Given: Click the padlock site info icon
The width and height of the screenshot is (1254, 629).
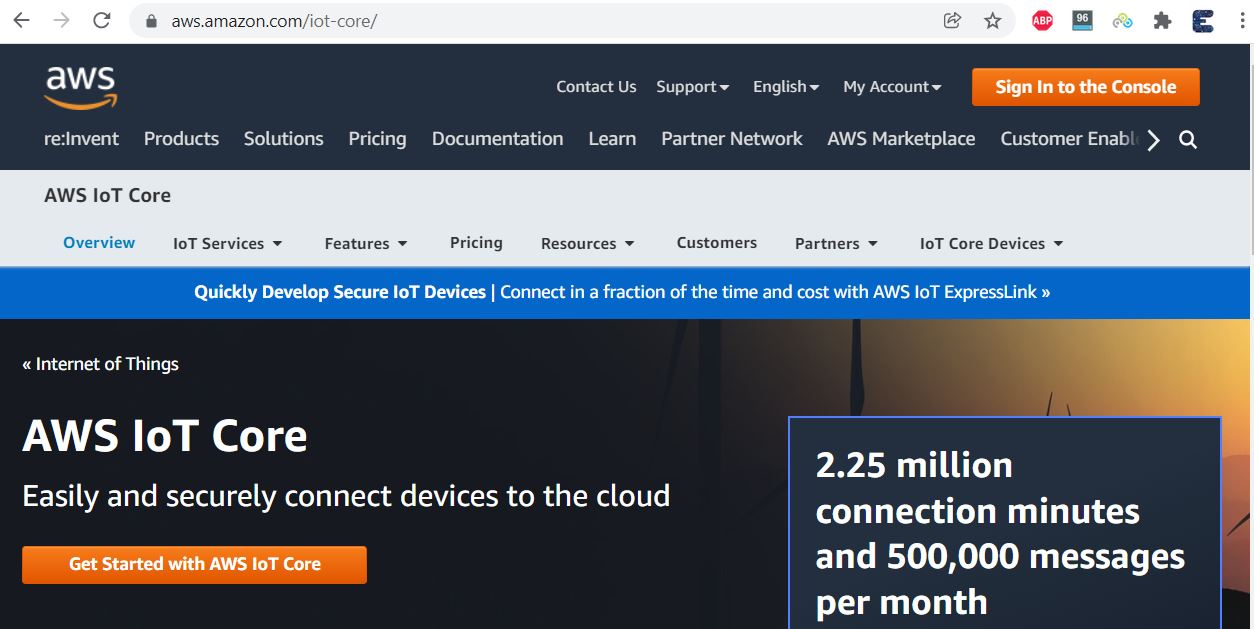Looking at the screenshot, I should 152,21.
